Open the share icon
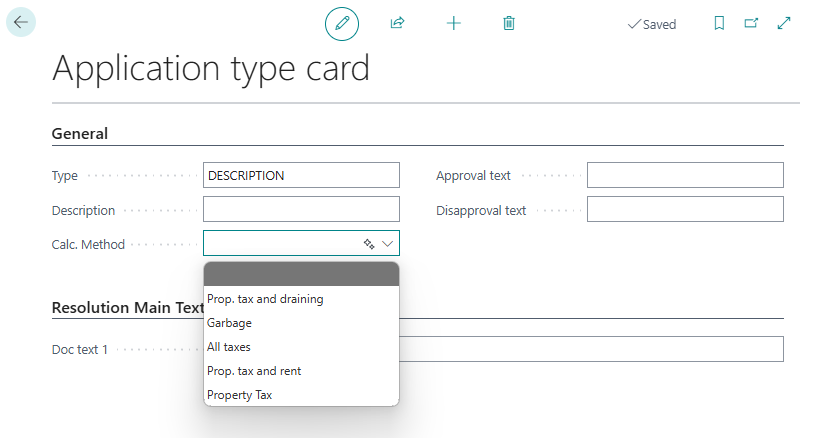 397,23
